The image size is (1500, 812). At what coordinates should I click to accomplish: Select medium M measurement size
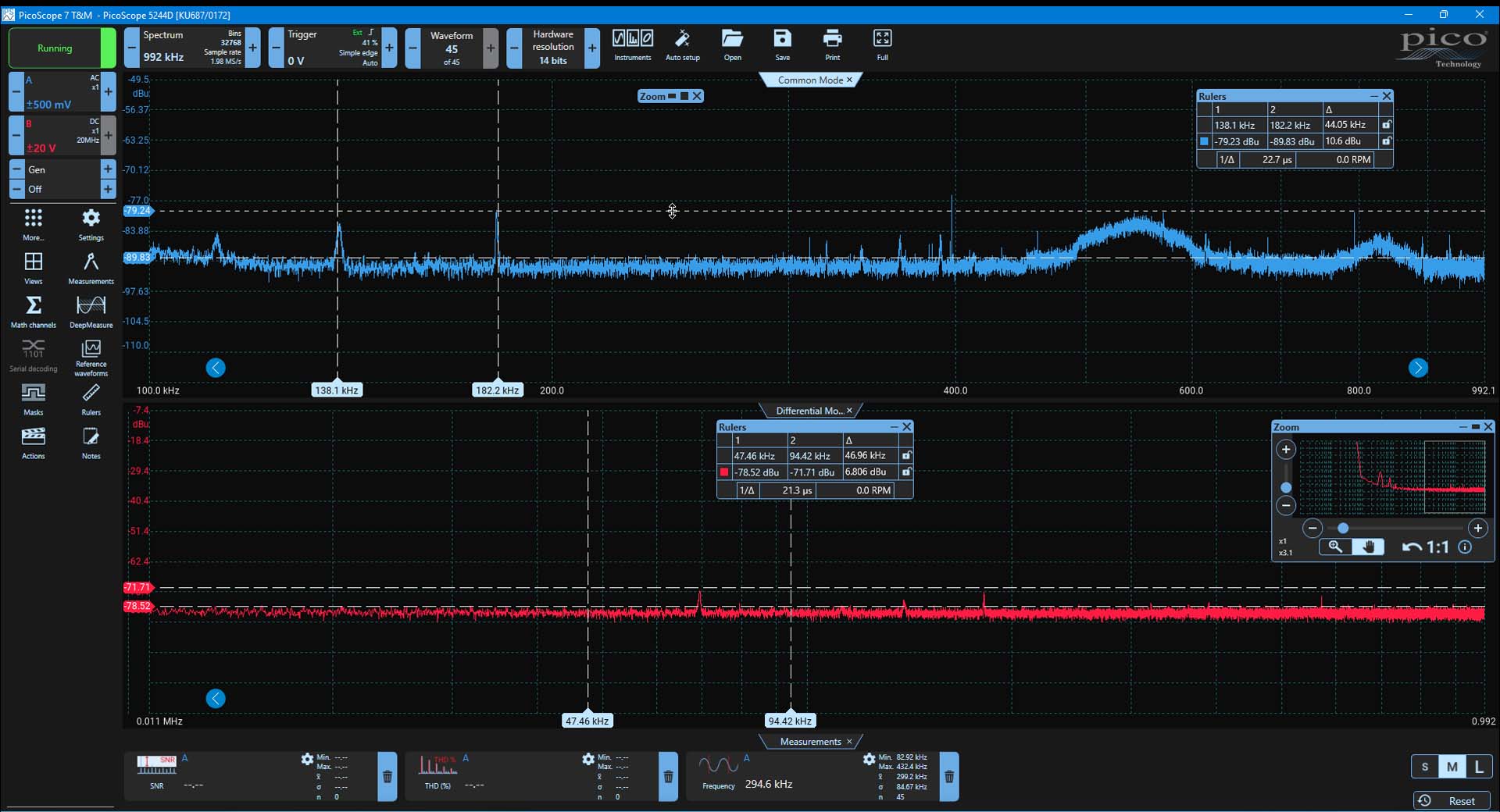(1452, 767)
